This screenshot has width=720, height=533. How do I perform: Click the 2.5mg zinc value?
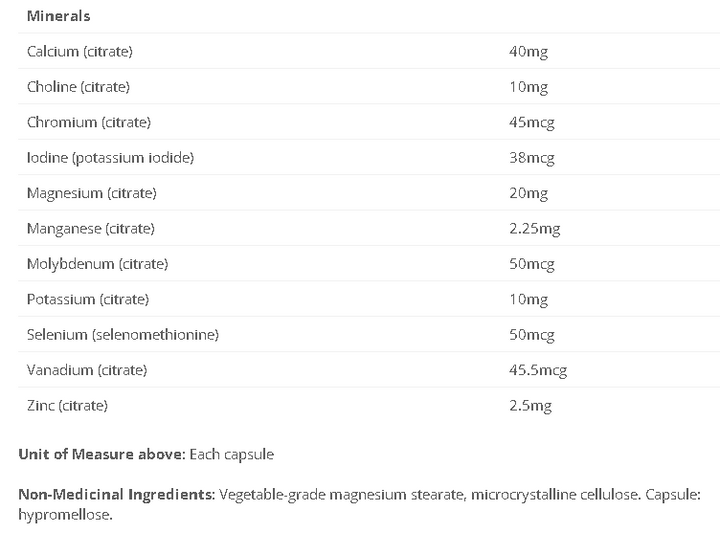click(530, 405)
